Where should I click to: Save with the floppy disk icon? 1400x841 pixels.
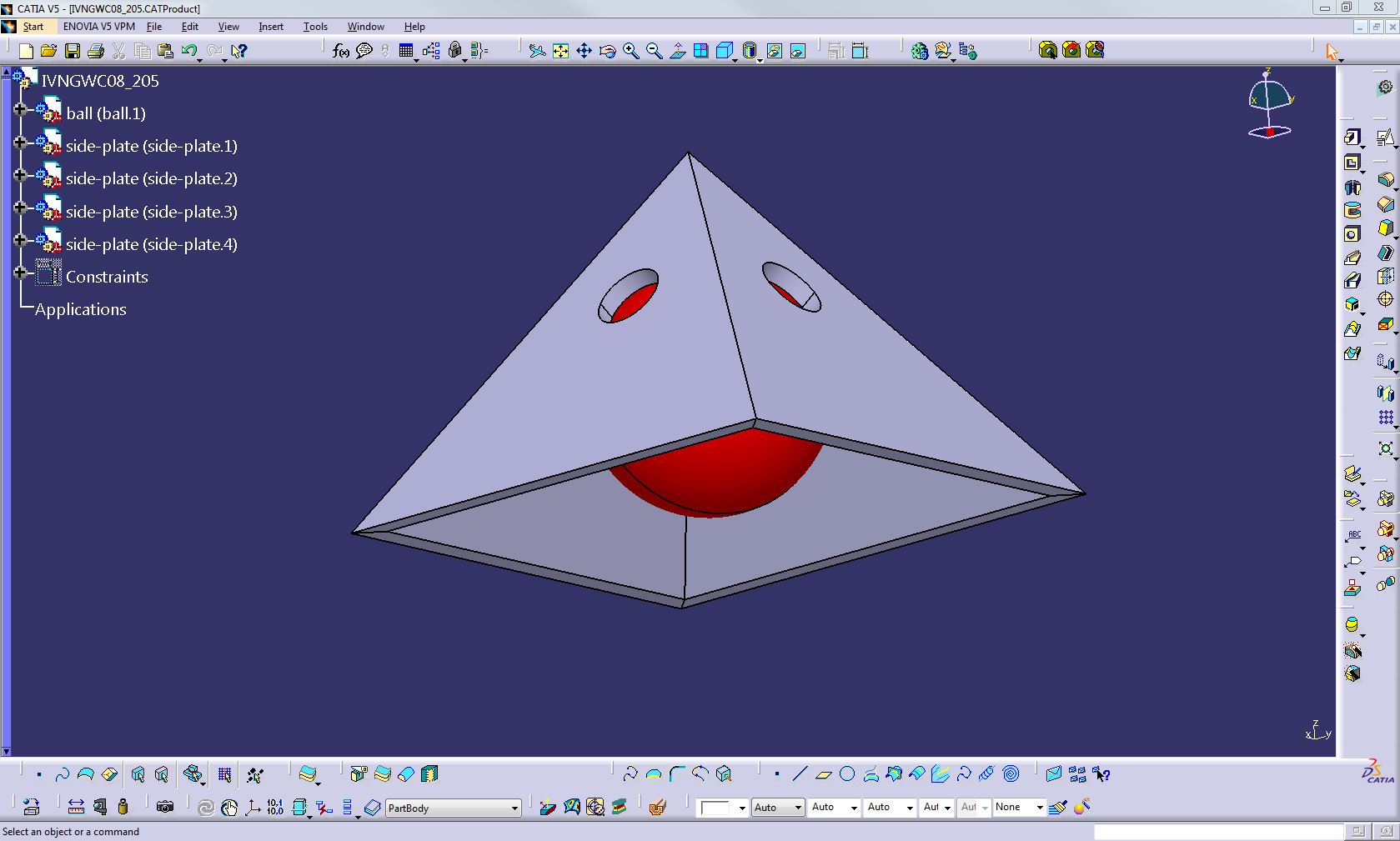click(73, 51)
